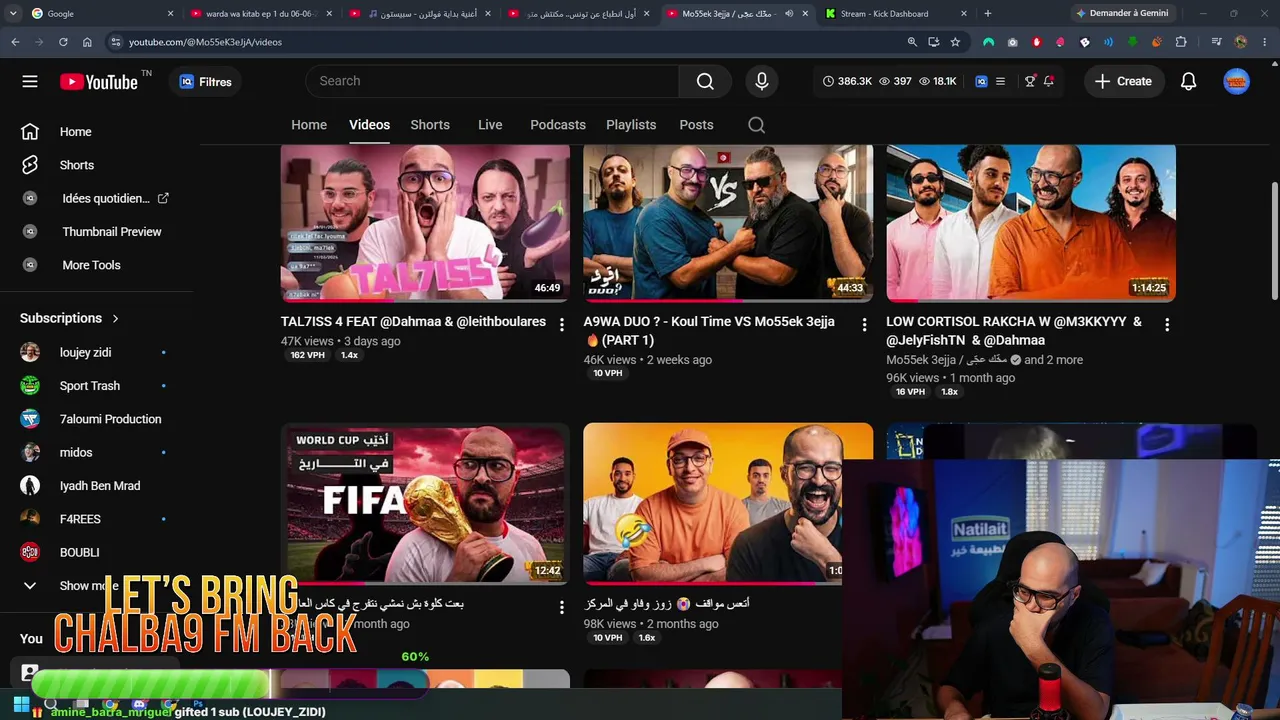Open the Podcasts tab

pos(558,125)
